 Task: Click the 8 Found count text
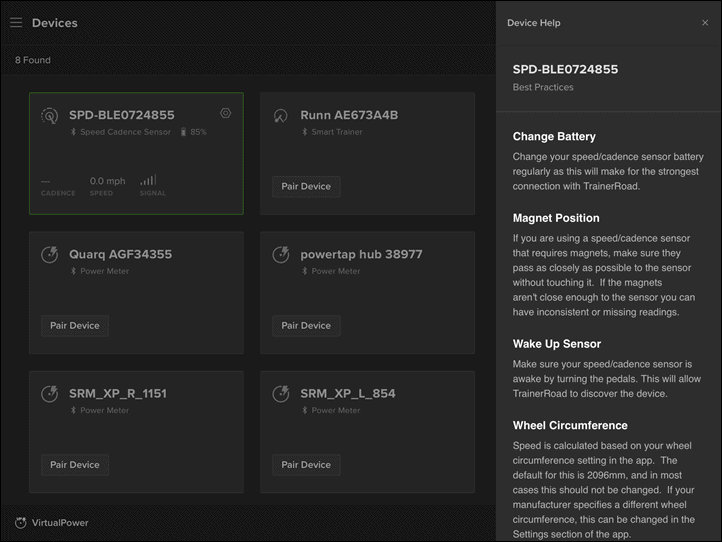click(33, 60)
